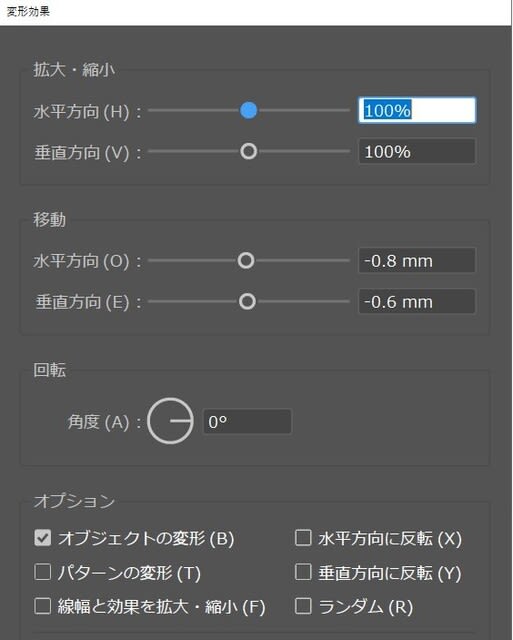Check 垂直方向に反転 (Y) option
Image resolution: width=513 pixels, height=640 pixels.
(303, 572)
